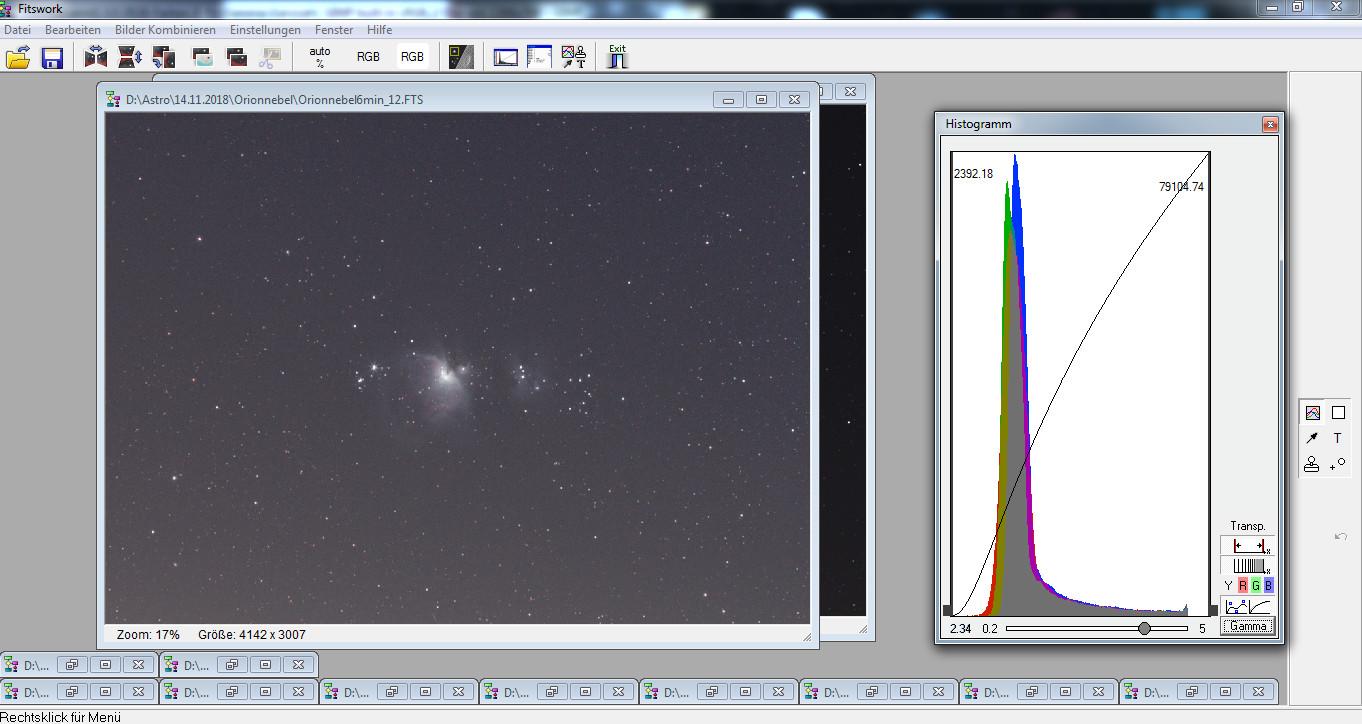
Task: Close the Orionnebel6min_12.FTS image window
Action: coord(794,99)
